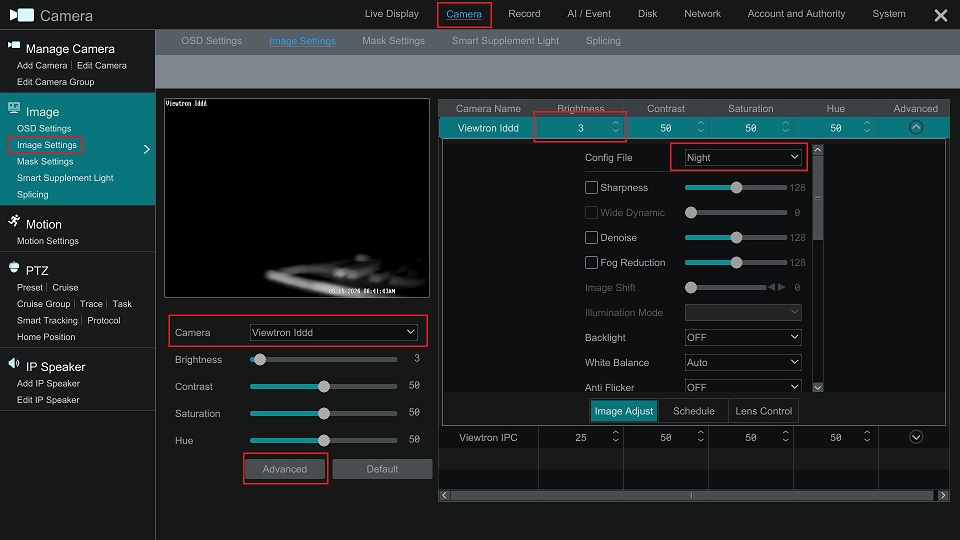Click the camera logo icon beside title
The width and height of the screenshot is (960, 540).
pos(22,15)
